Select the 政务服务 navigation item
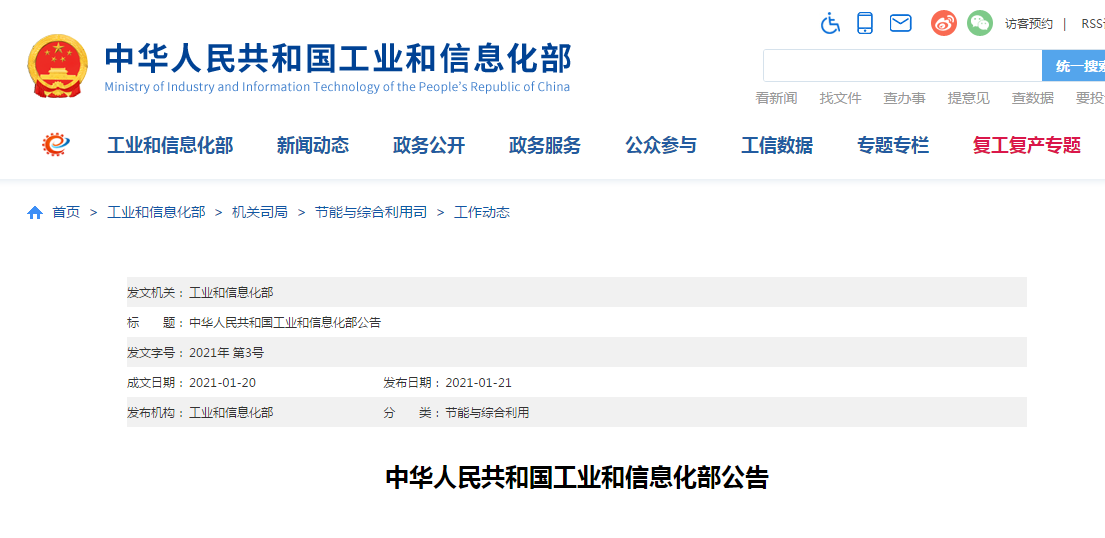This screenshot has width=1105, height=538. [545, 146]
